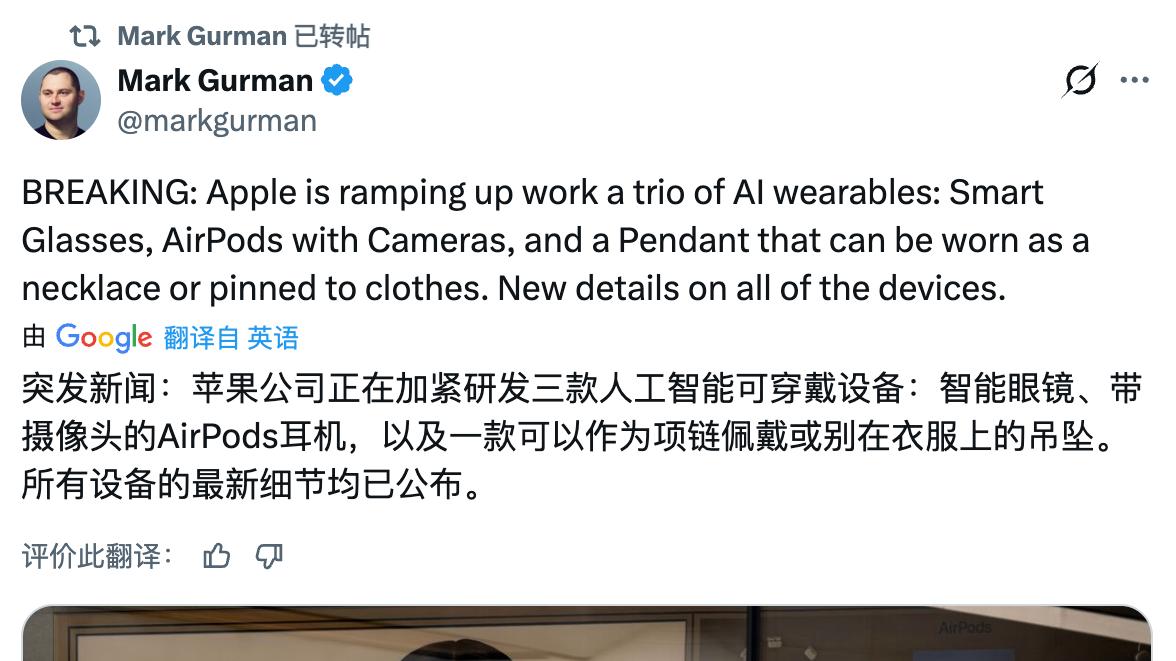Click the bold Mark Gurman display name
The width and height of the screenshot is (1176, 661).
[215, 80]
